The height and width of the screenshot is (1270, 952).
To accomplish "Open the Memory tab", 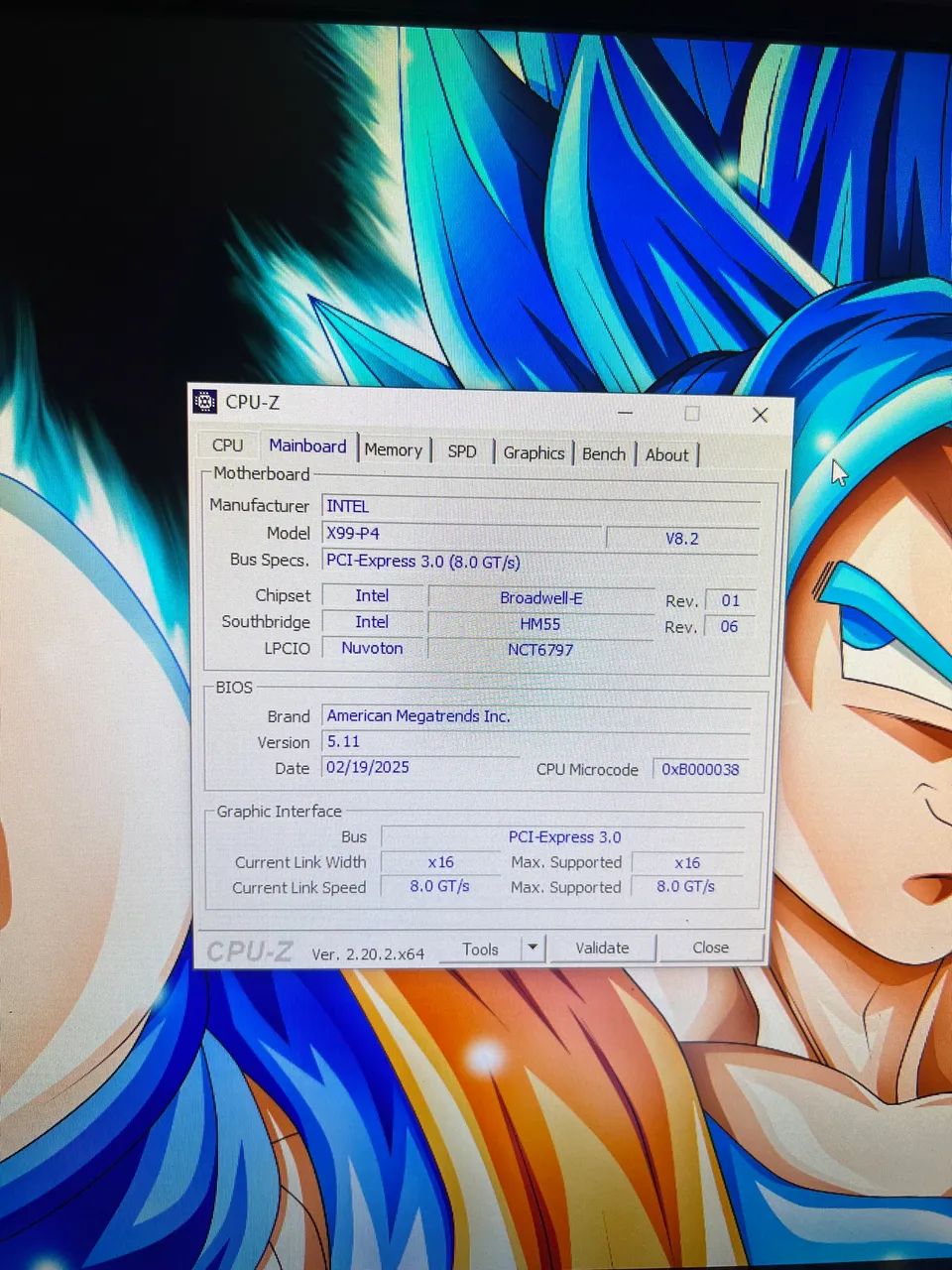I will [x=394, y=449].
